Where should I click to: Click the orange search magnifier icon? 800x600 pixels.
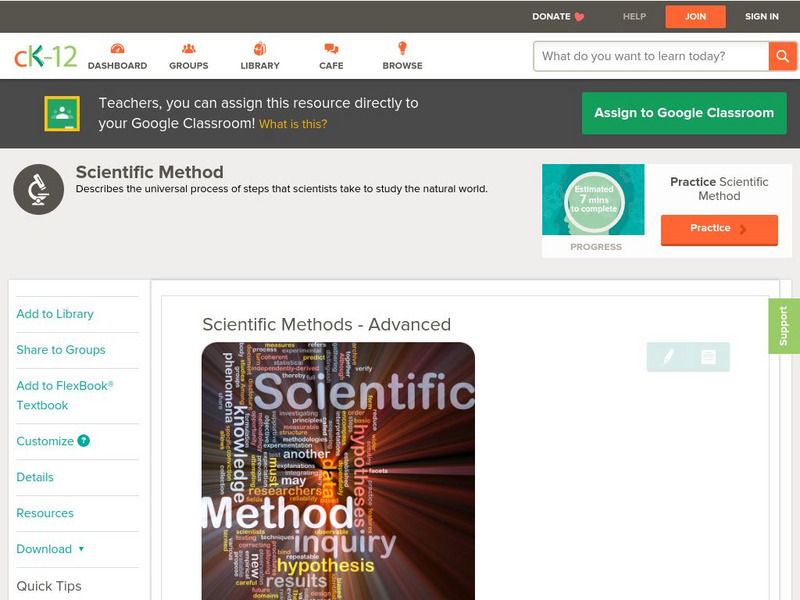click(x=784, y=56)
